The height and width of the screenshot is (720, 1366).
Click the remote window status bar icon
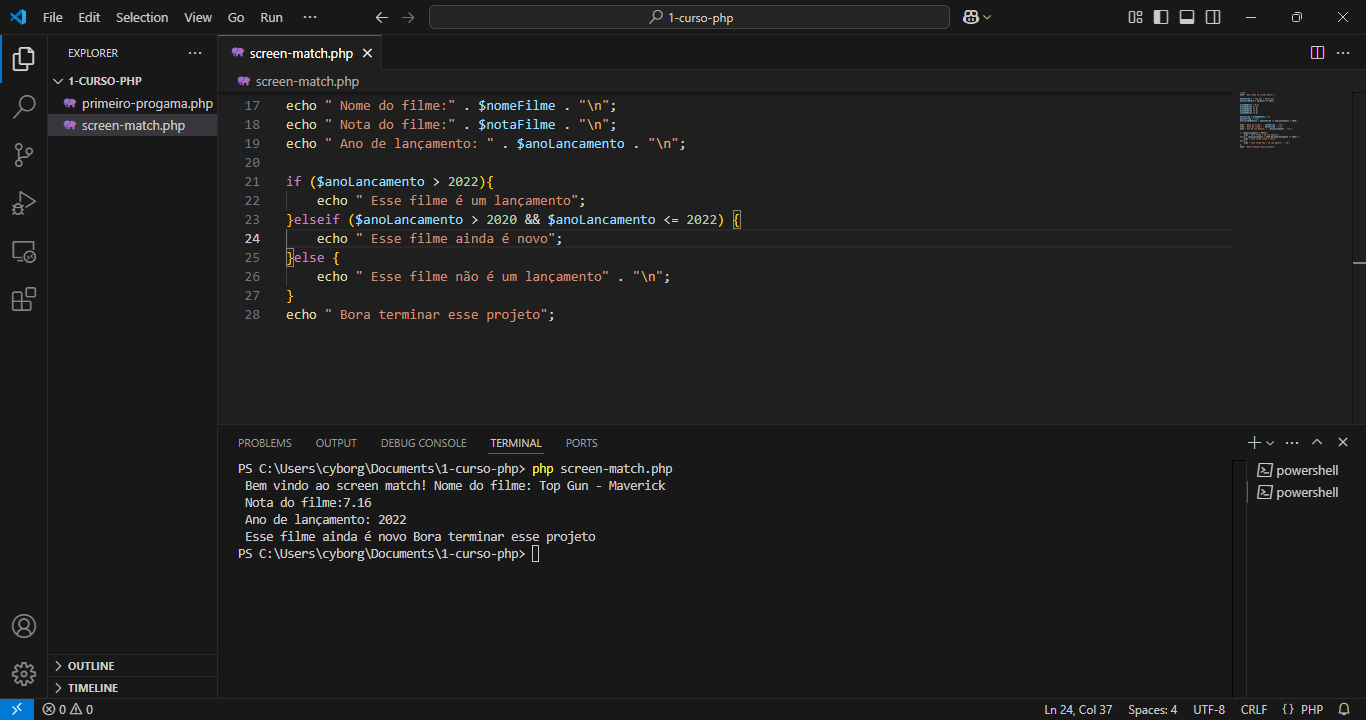(17, 709)
